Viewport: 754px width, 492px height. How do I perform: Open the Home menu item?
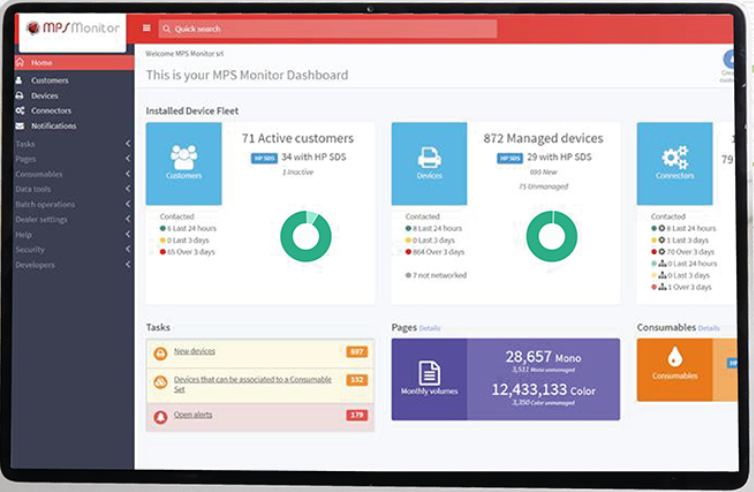(74, 63)
